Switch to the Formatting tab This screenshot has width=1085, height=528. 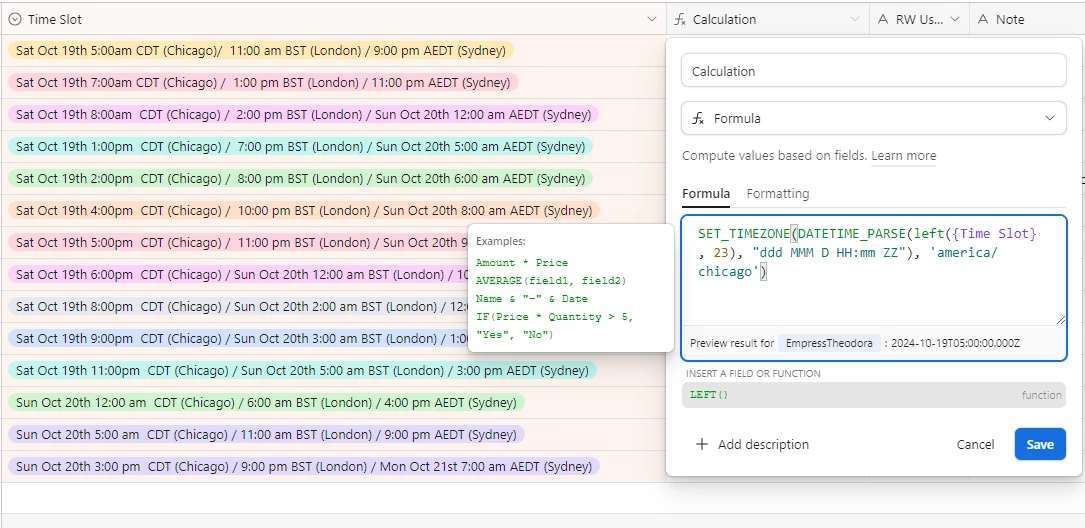click(778, 194)
